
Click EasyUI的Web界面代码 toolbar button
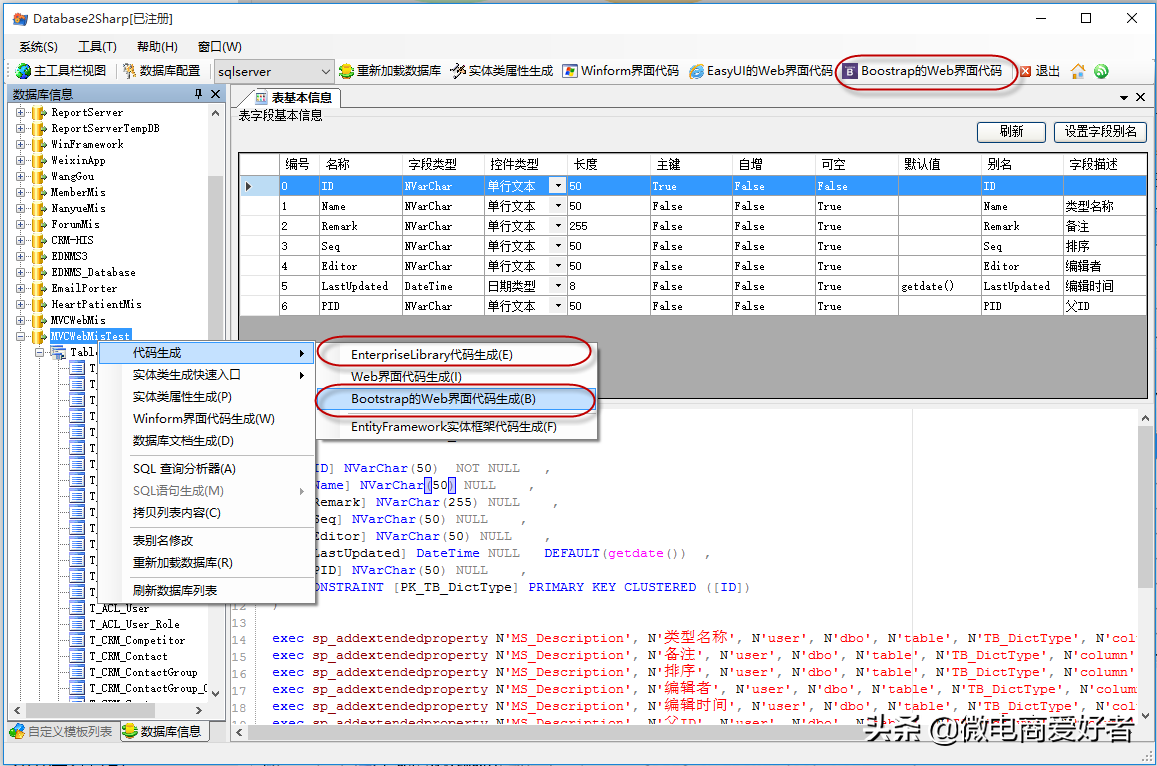point(761,71)
